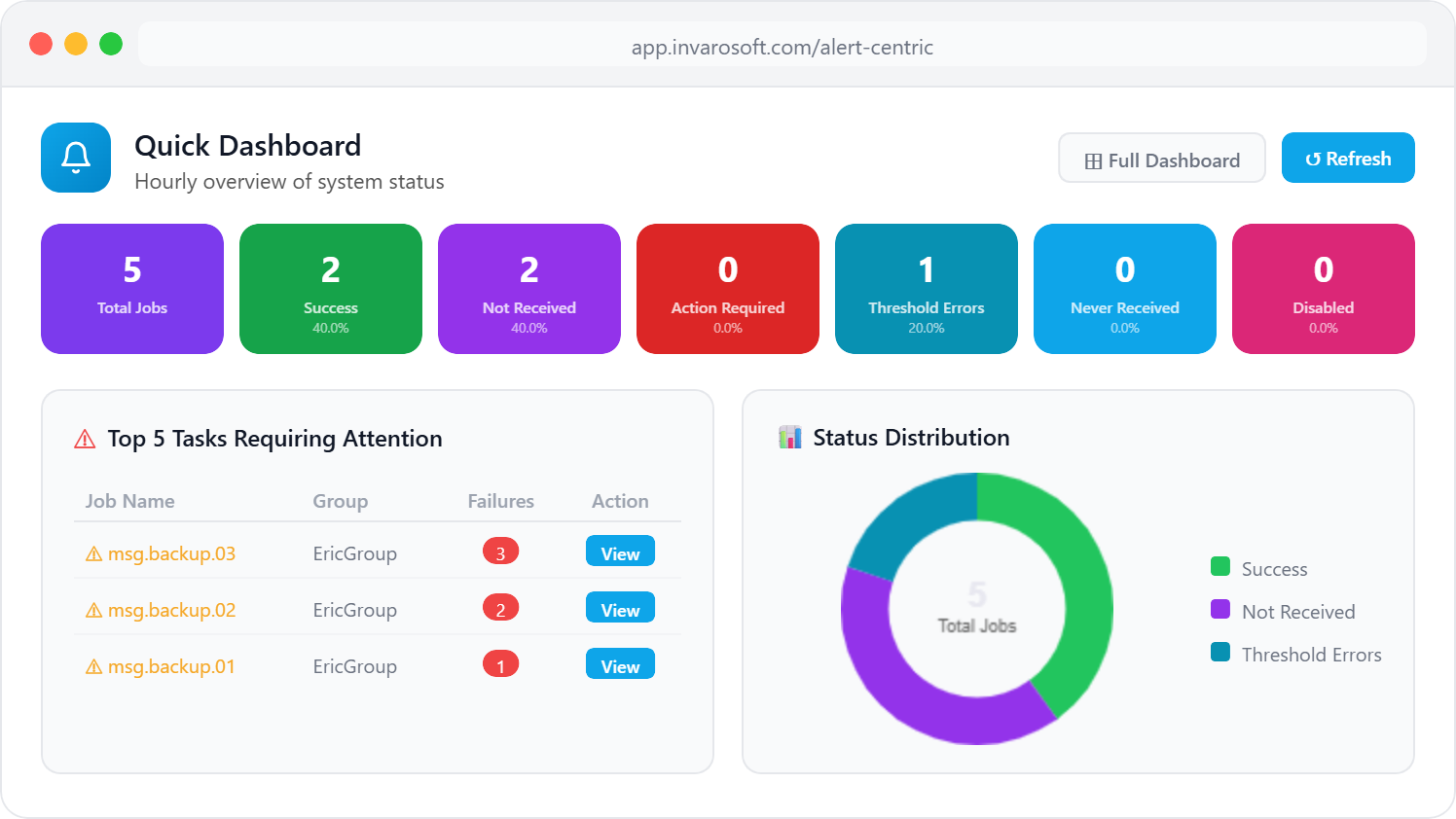Click the Quick Dashboard heading
The image size is (1456, 819).
(x=247, y=146)
